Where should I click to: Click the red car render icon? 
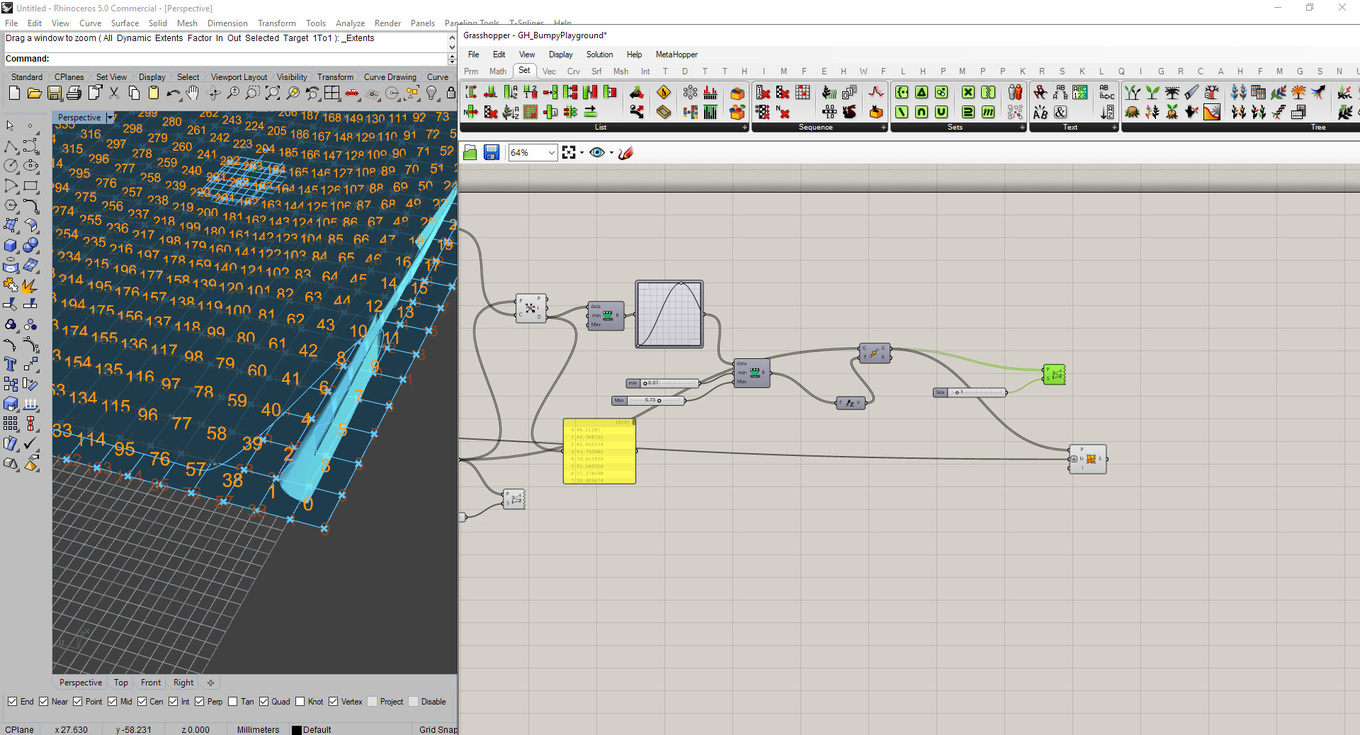352,93
